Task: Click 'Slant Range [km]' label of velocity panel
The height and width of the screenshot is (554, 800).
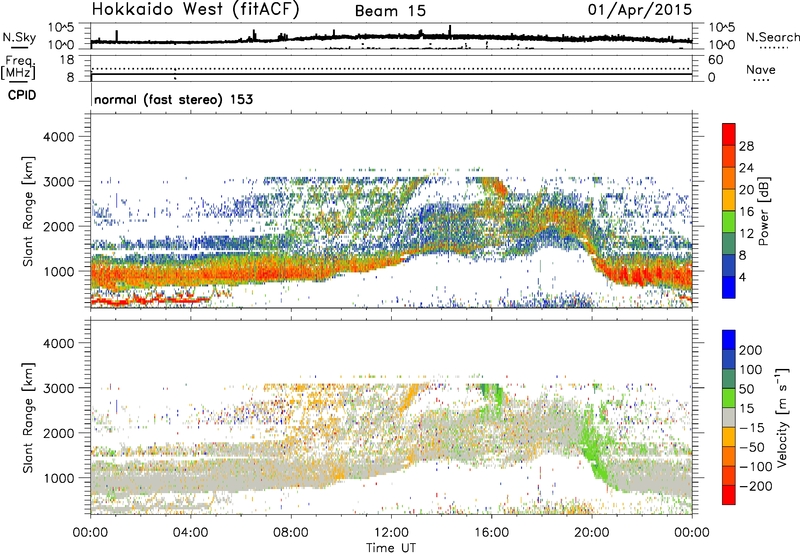Action: tap(28, 417)
